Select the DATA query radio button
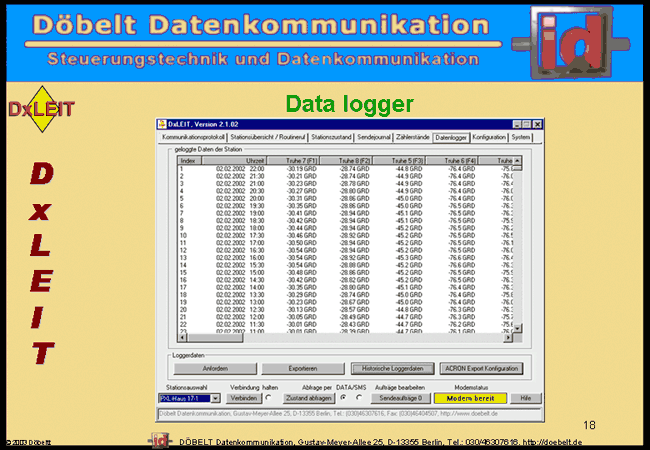The width and height of the screenshot is (650, 450). [x=343, y=397]
